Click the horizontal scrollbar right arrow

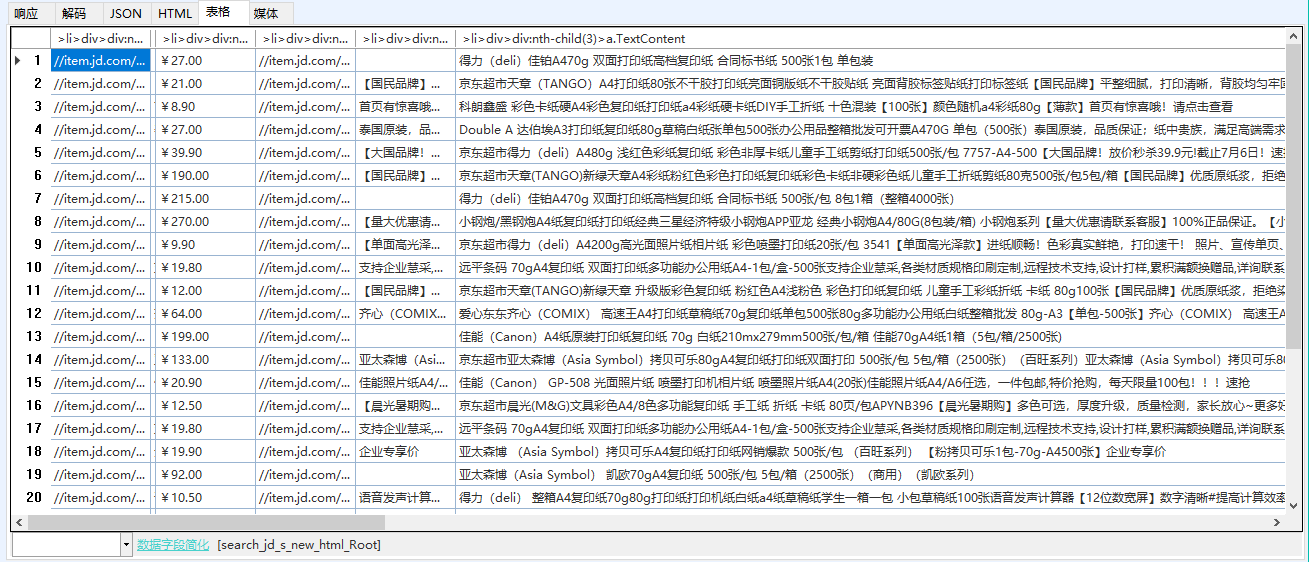pos(1275,522)
